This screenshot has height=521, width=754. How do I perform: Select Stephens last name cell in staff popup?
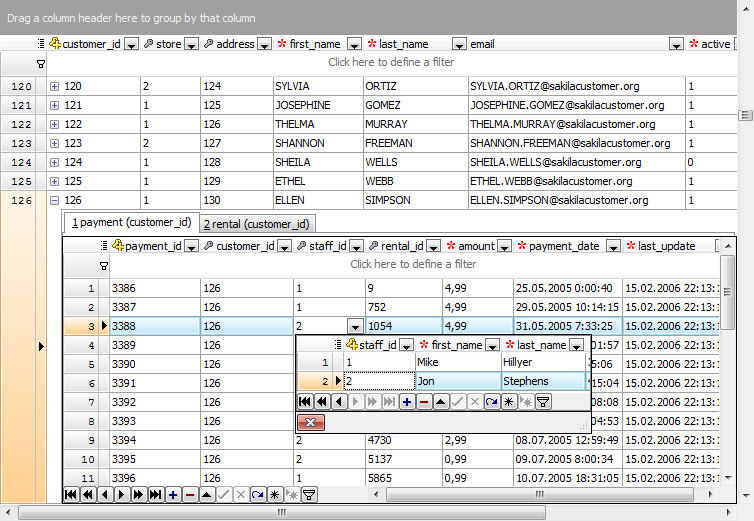click(x=543, y=381)
